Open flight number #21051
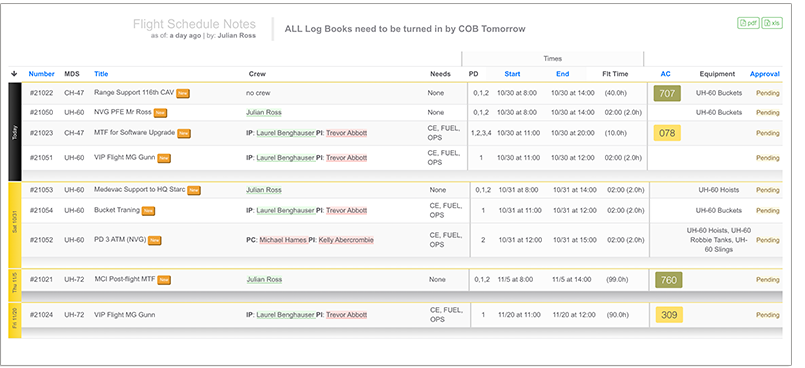Image resolution: width=805 pixels, height=368 pixels. [41, 158]
